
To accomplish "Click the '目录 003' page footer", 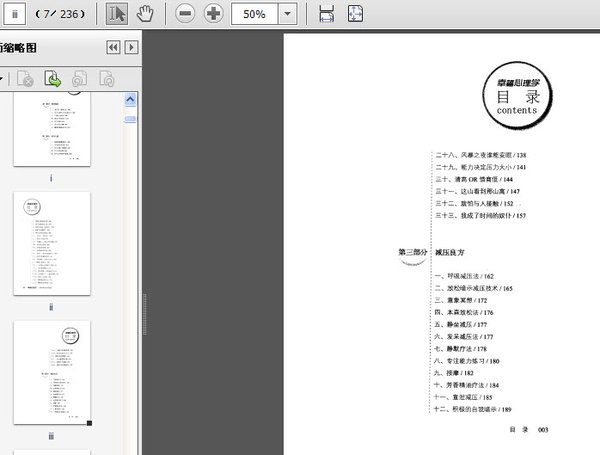I will [x=529, y=429].
